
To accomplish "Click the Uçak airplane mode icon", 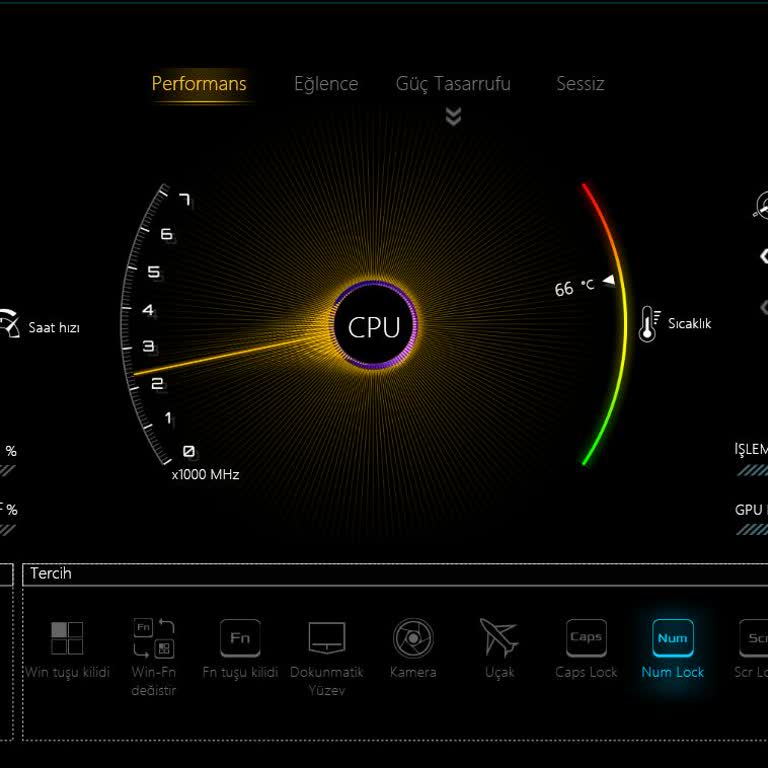I will [499, 637].
